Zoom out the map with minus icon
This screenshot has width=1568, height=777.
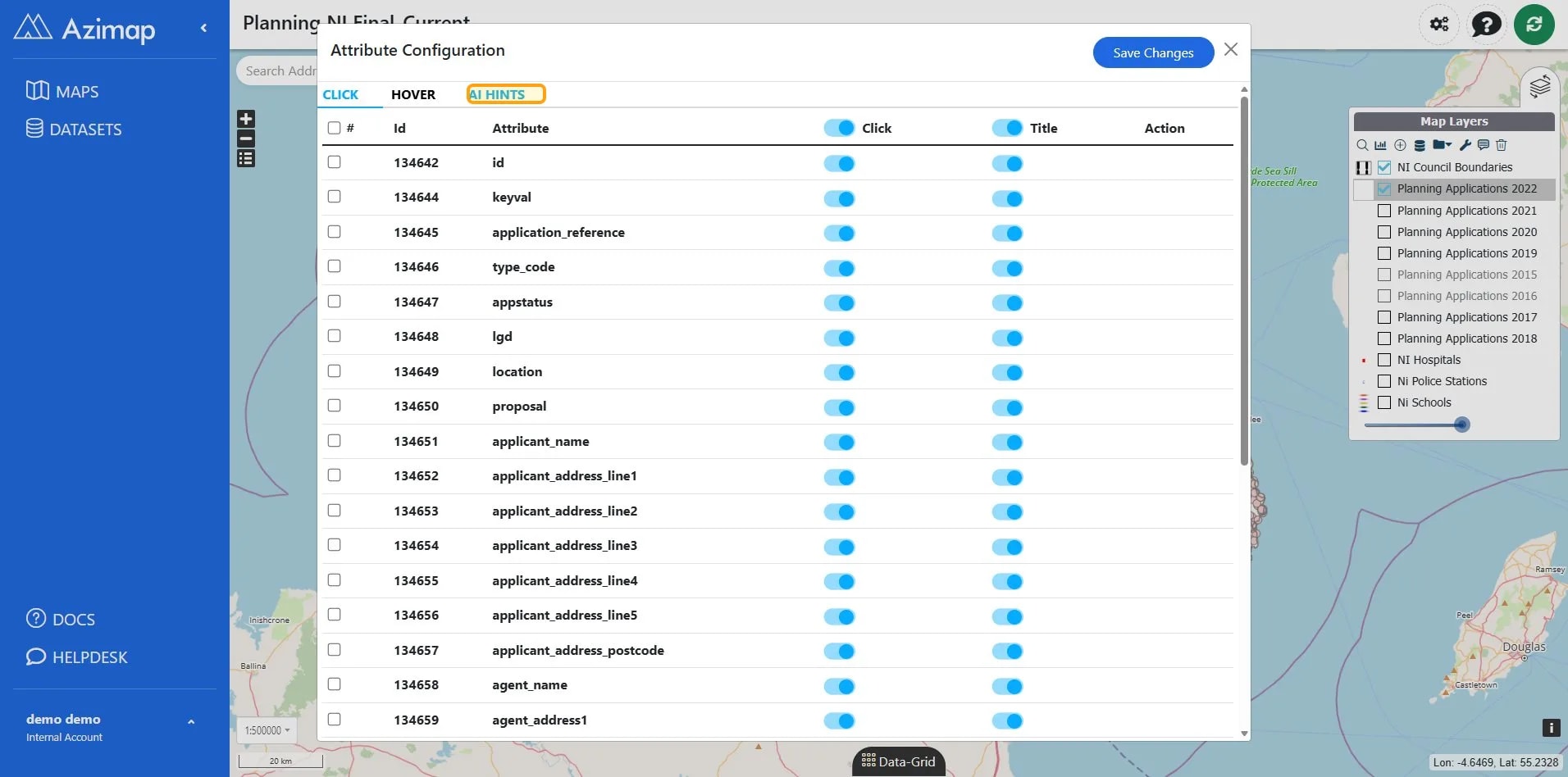click(x=246, y=139)
